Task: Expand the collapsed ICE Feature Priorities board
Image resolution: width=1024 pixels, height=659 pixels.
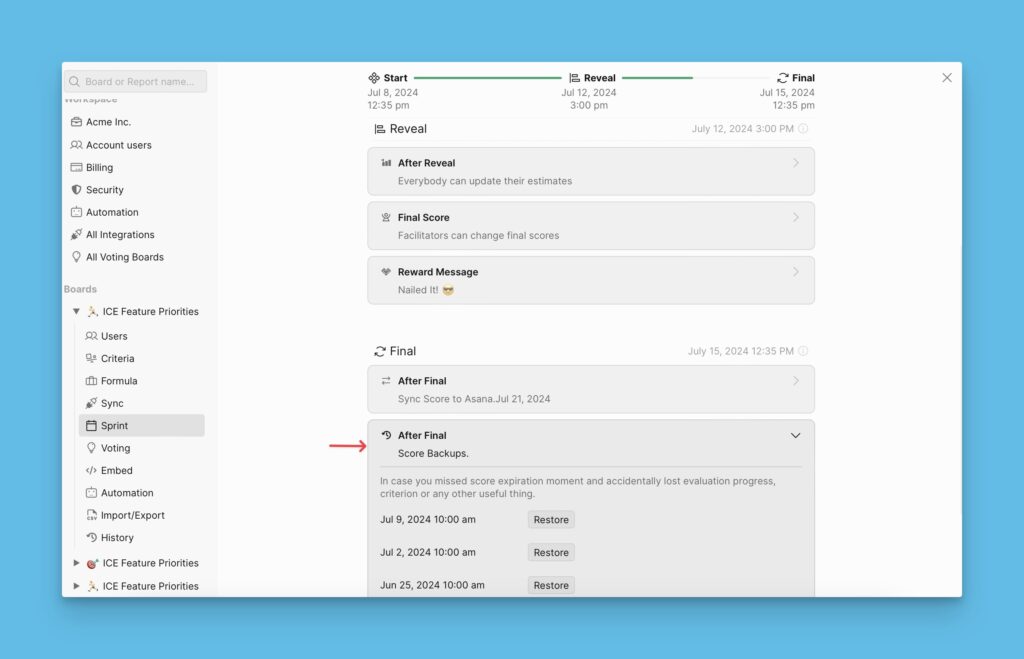Action: tap(78, 562)
